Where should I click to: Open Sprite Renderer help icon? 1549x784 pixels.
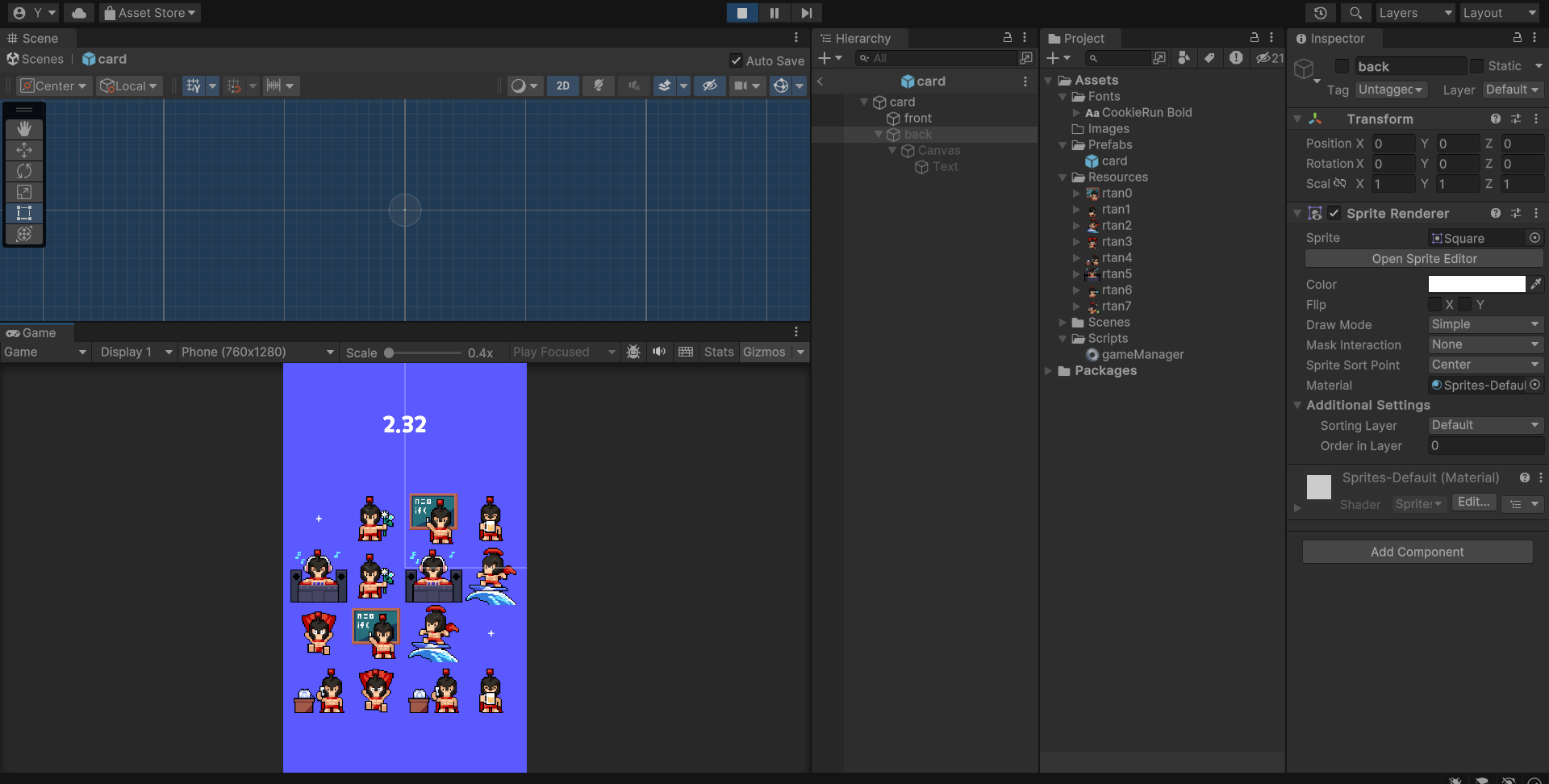pyautogui.click(x=1496, y=213)
